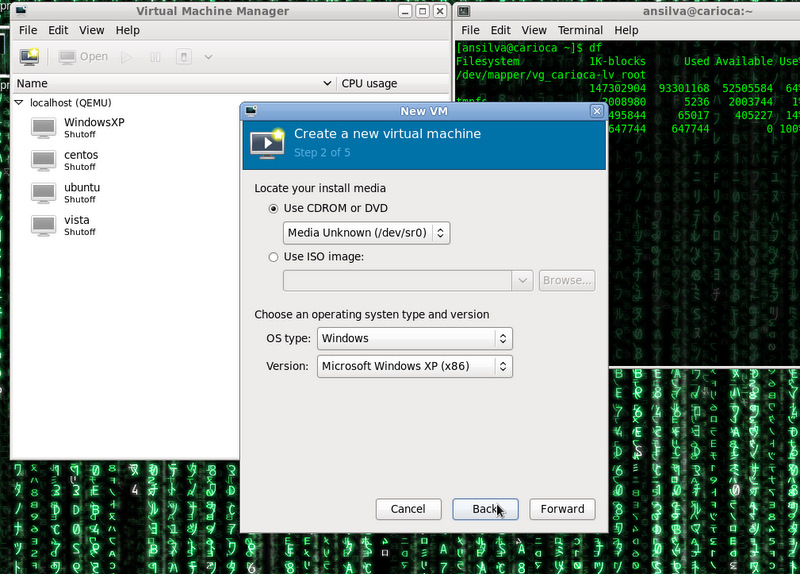Screen dimensions: 800x574
Task: Select the Use ISO image radio button
Action: 274,257
